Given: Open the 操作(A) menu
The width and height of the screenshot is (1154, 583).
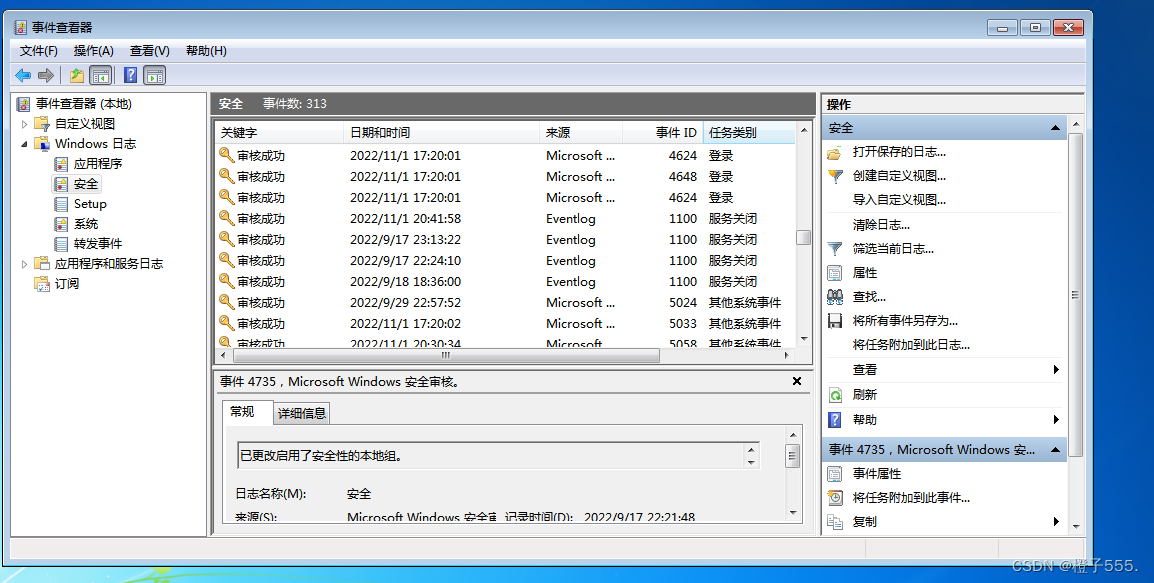Looking at the screenshot, I should click(x=93, y=51).
